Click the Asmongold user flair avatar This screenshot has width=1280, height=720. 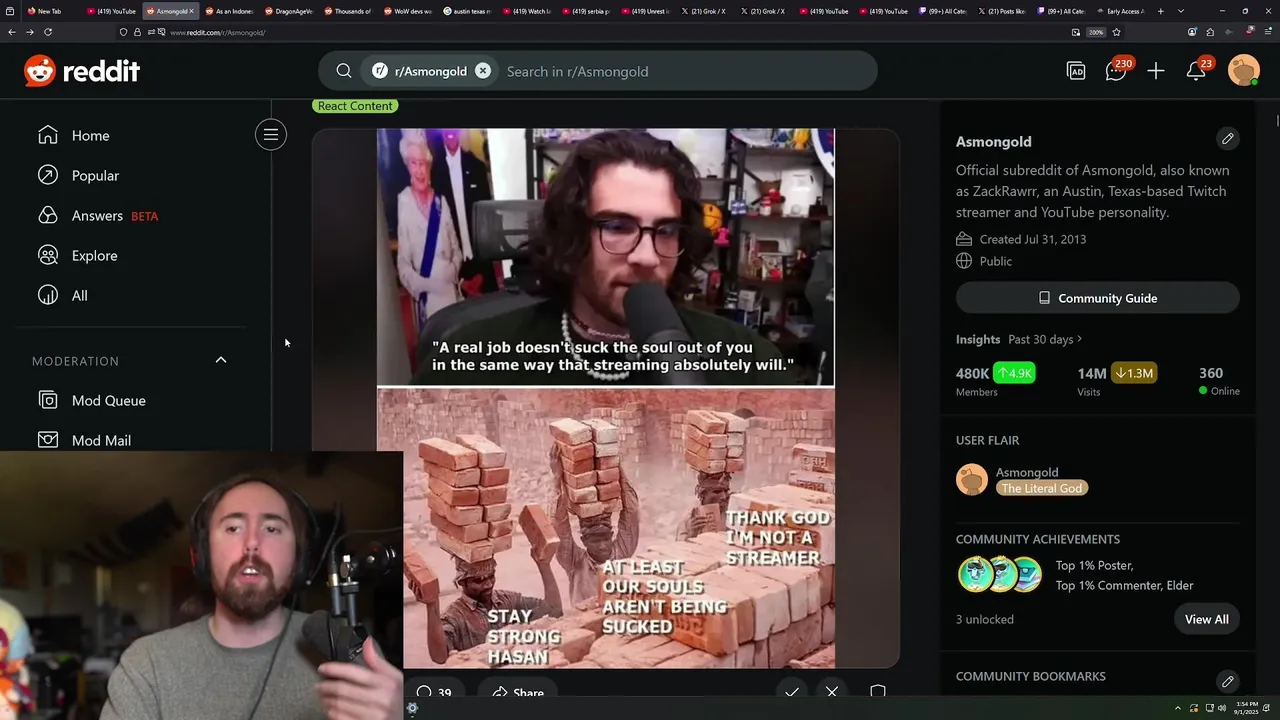tap(972, 480)
